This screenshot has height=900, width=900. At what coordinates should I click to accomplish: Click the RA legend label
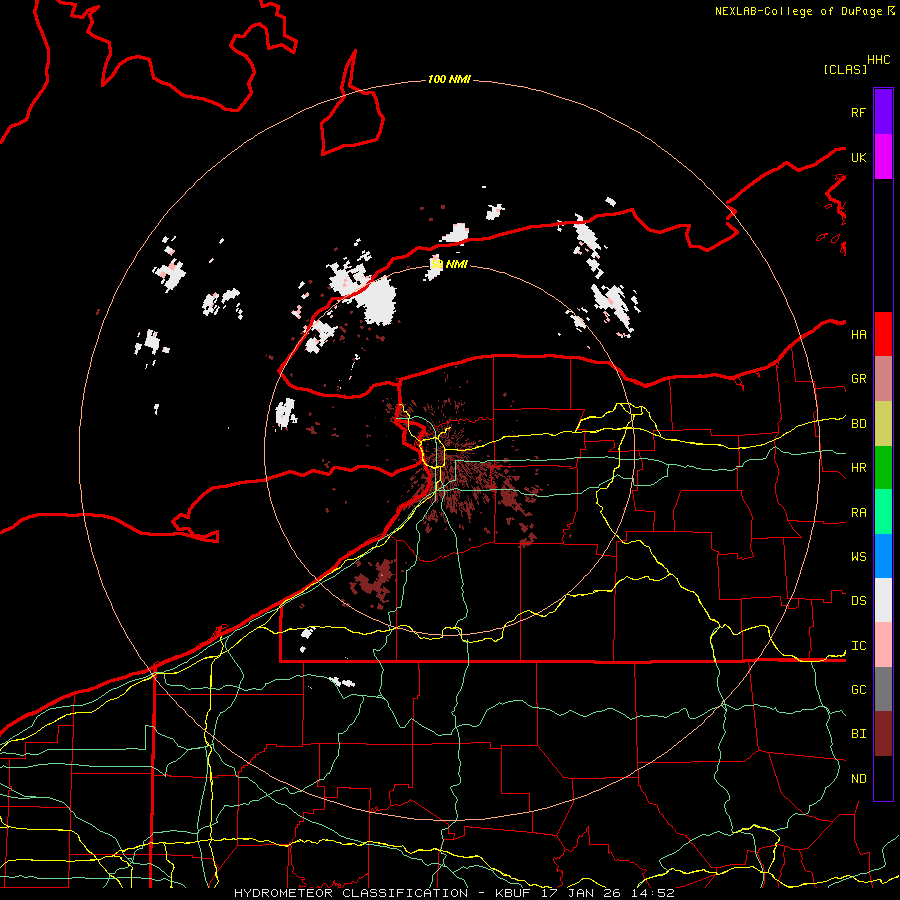(x=858, y=513)
